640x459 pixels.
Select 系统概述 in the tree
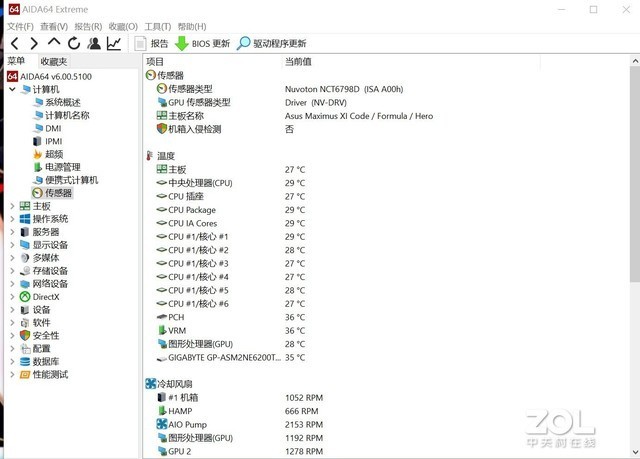click(57, 102)
